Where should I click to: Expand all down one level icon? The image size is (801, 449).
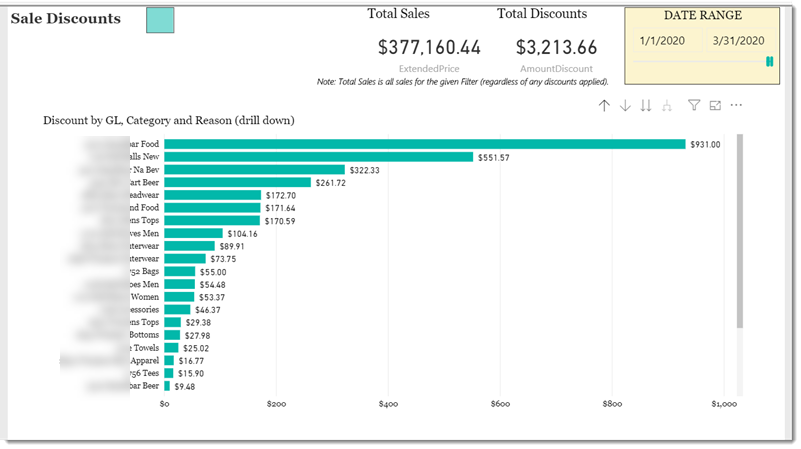click(x=667, y=106)
